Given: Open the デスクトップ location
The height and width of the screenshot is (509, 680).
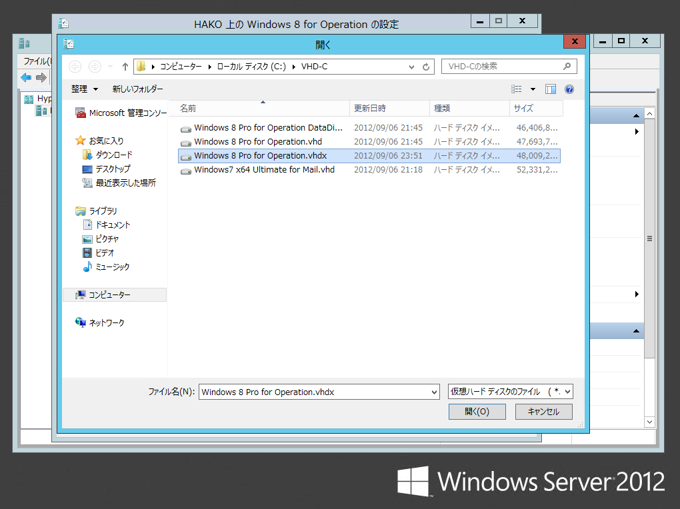Looking at the screenshot, I should (x=106, y=169).
